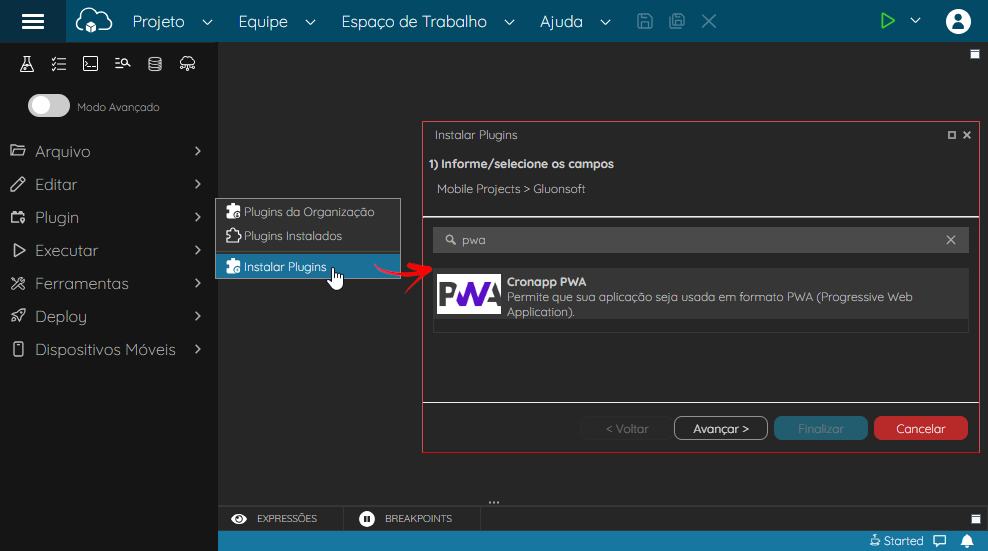Click the Started status indicator
Image resolution: width=988 pixels, height=551 pixels.
pos(896,541)
